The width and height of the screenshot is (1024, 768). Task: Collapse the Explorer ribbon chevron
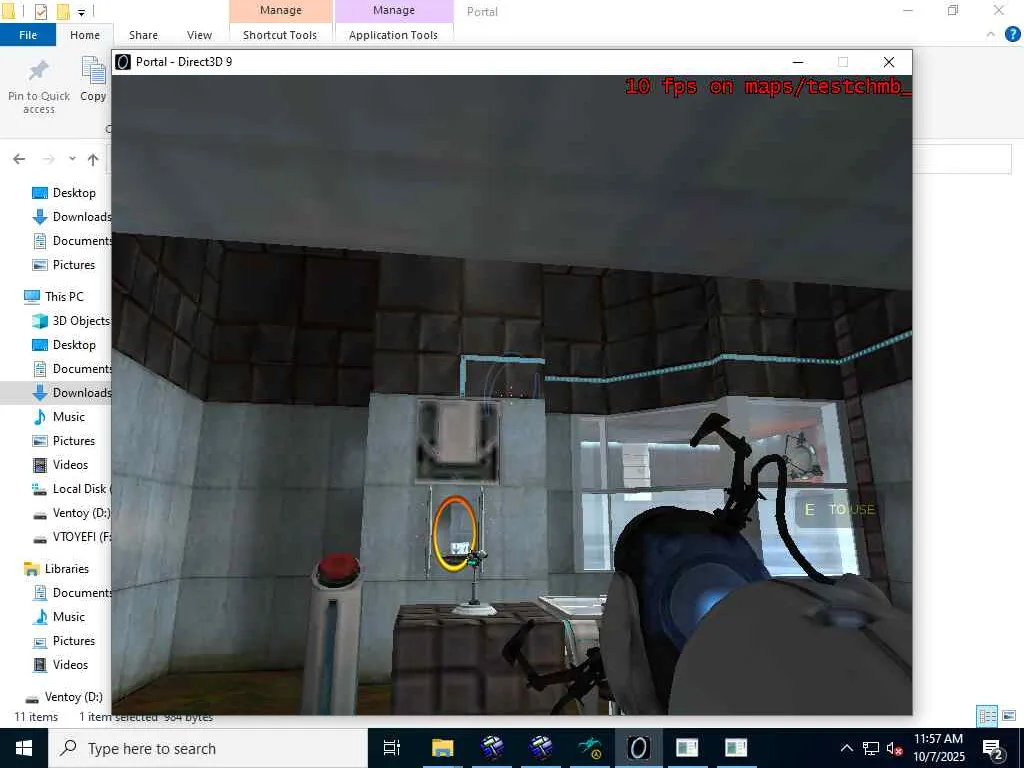click(991, 35)
